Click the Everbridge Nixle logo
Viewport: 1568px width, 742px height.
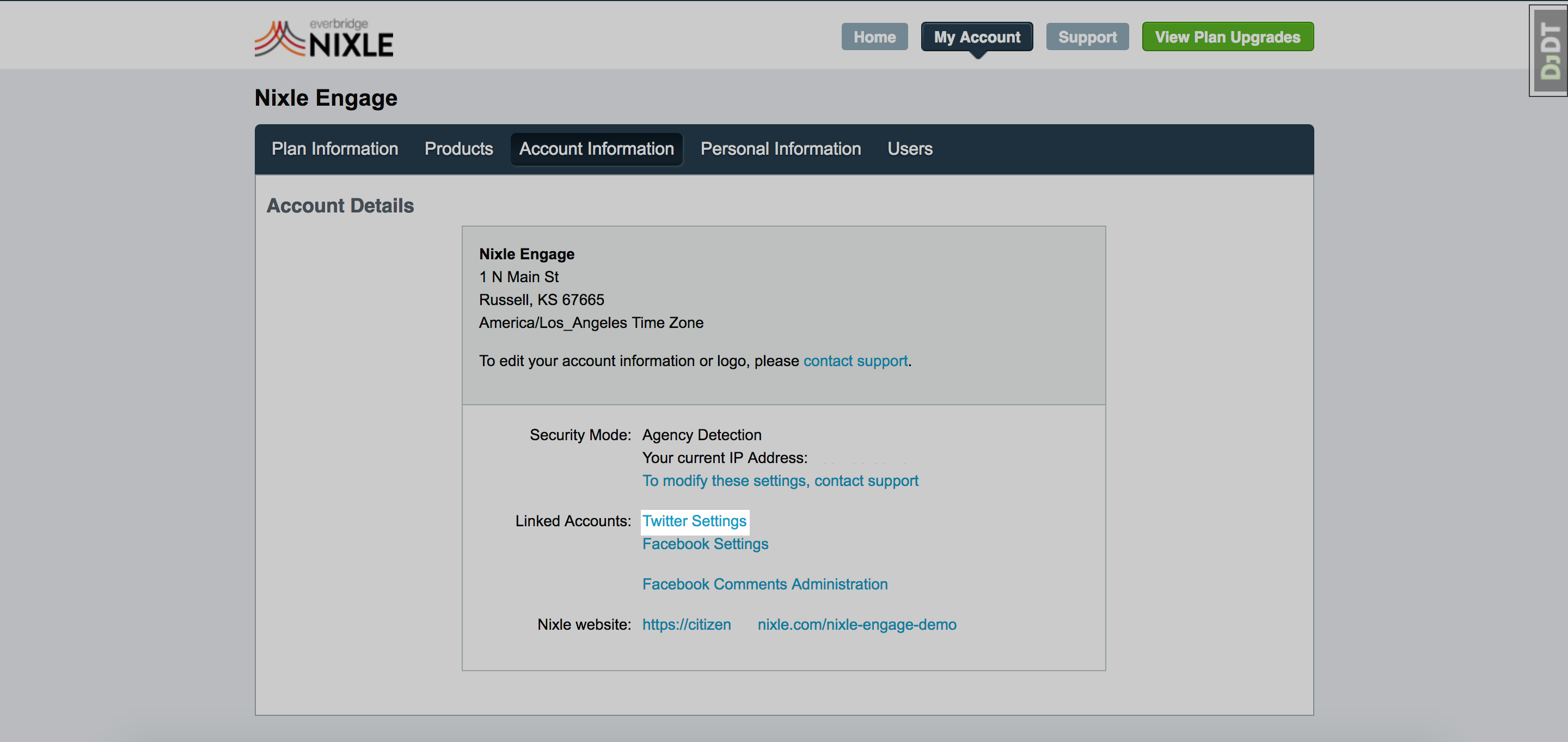(x=324, y=38)
